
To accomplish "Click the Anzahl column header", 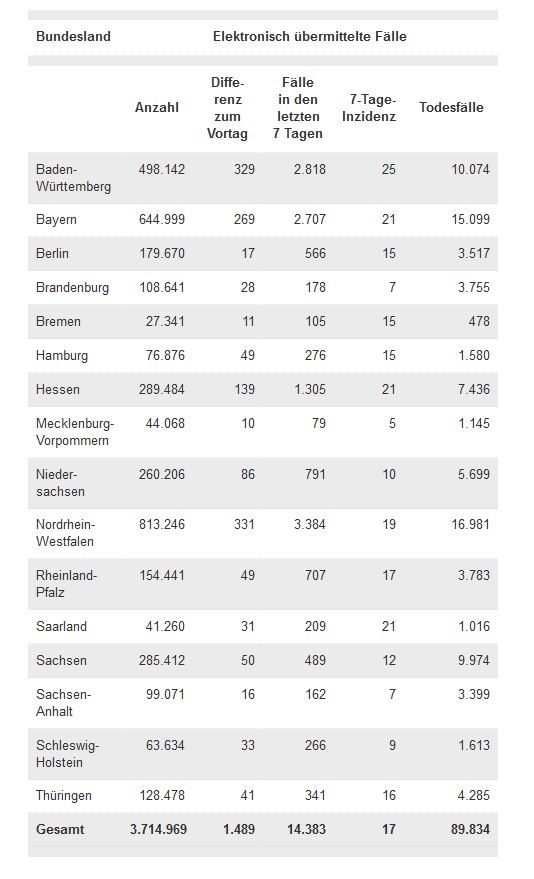I will 156,108.
